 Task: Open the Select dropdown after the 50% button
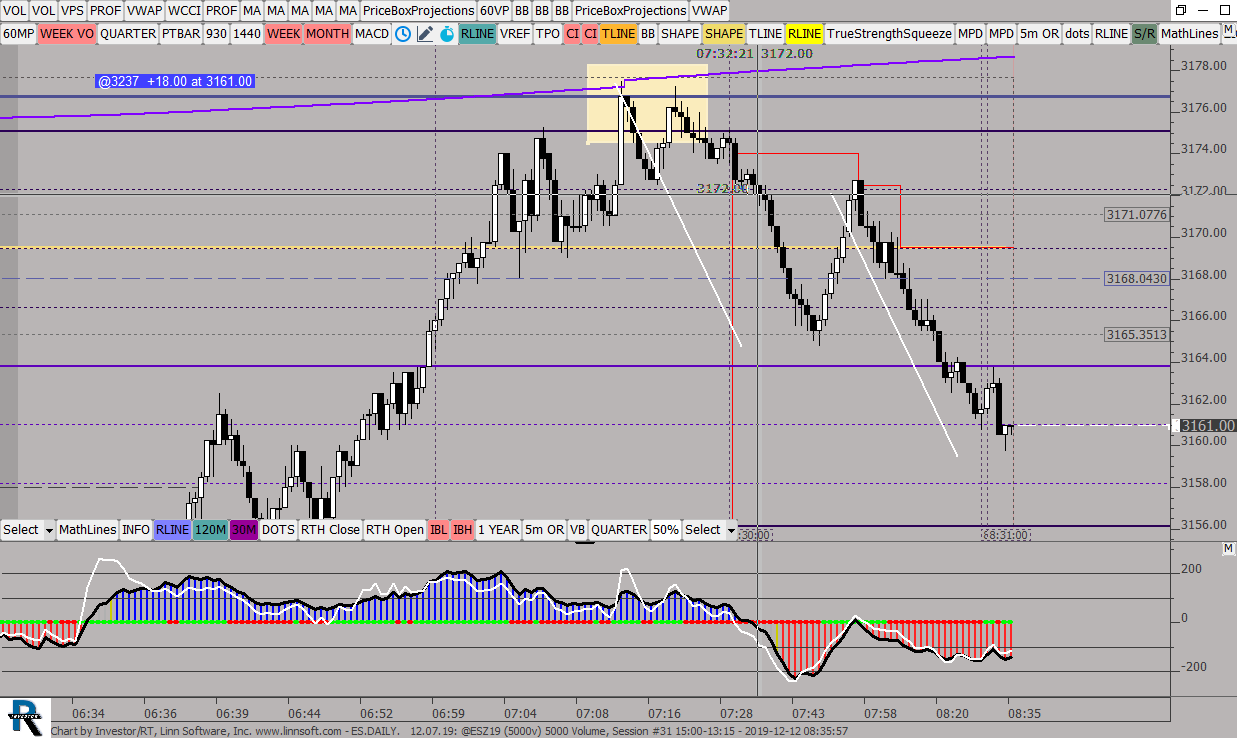(x=709, y=529)
